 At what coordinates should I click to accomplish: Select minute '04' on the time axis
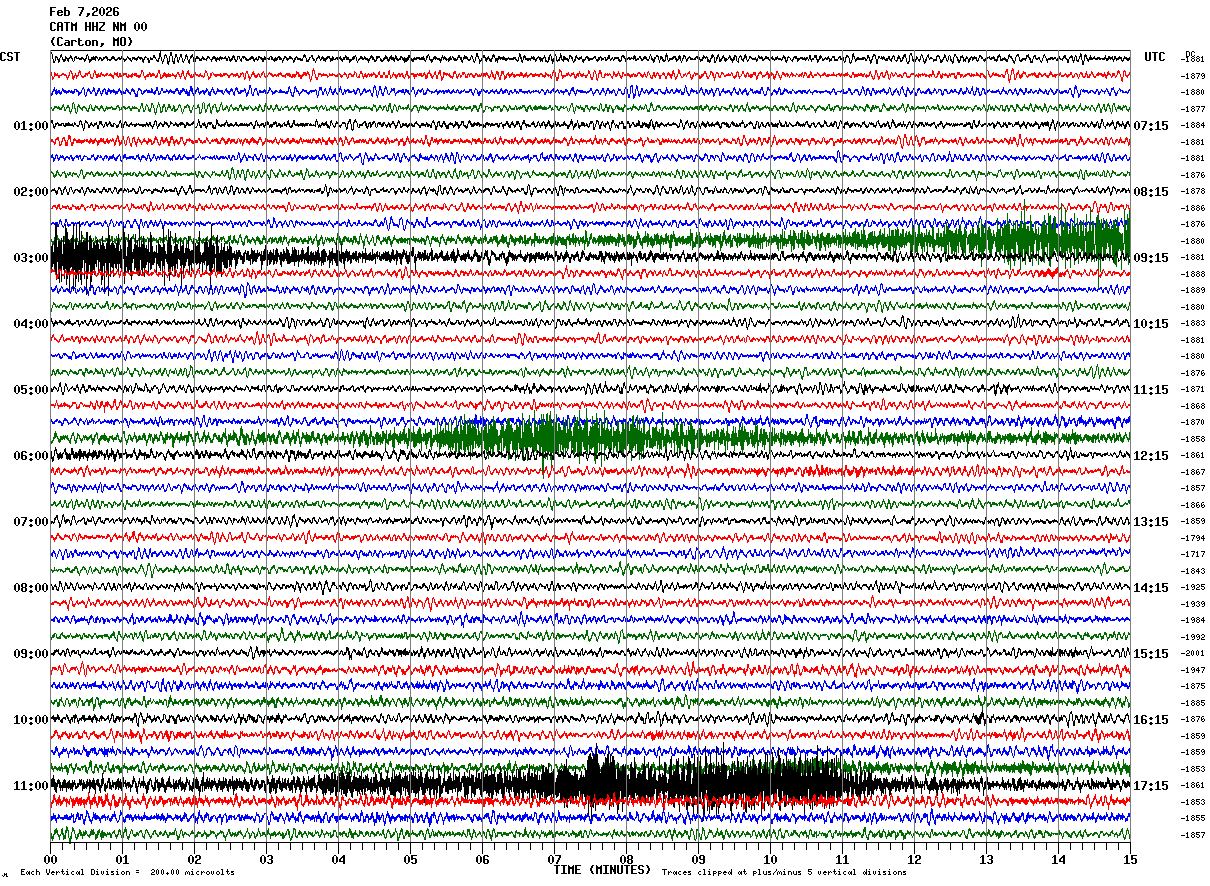click(338, 859)
